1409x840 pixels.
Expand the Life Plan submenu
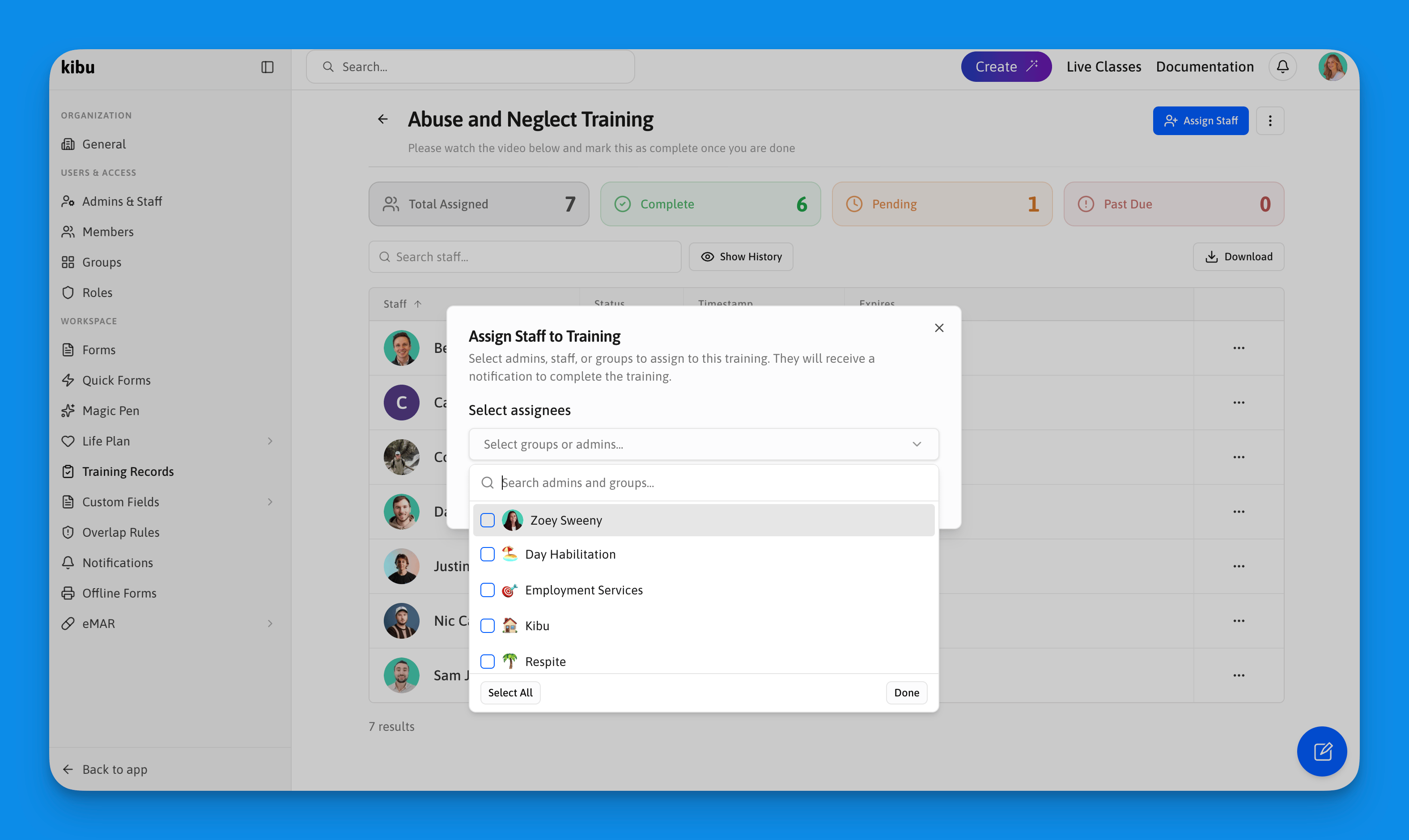pos(270,441)
